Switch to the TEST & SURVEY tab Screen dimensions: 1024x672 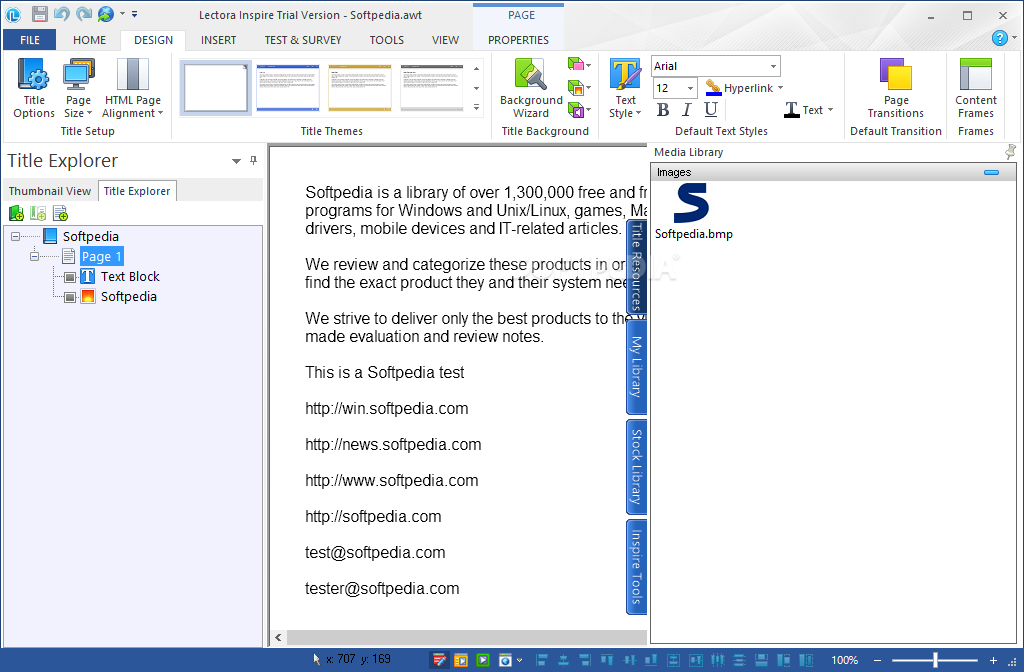coord(302,40)
